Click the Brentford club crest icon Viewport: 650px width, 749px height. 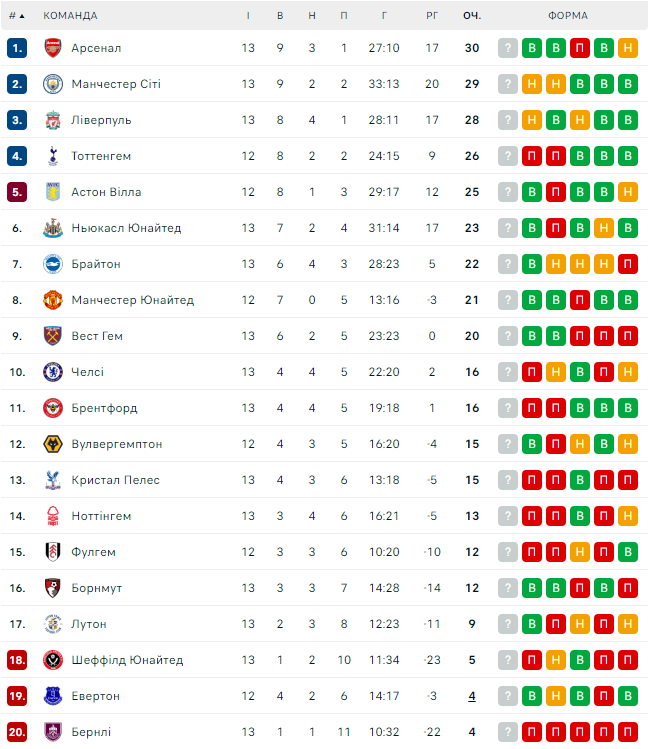pyautogui.click(x=53, y=408)
